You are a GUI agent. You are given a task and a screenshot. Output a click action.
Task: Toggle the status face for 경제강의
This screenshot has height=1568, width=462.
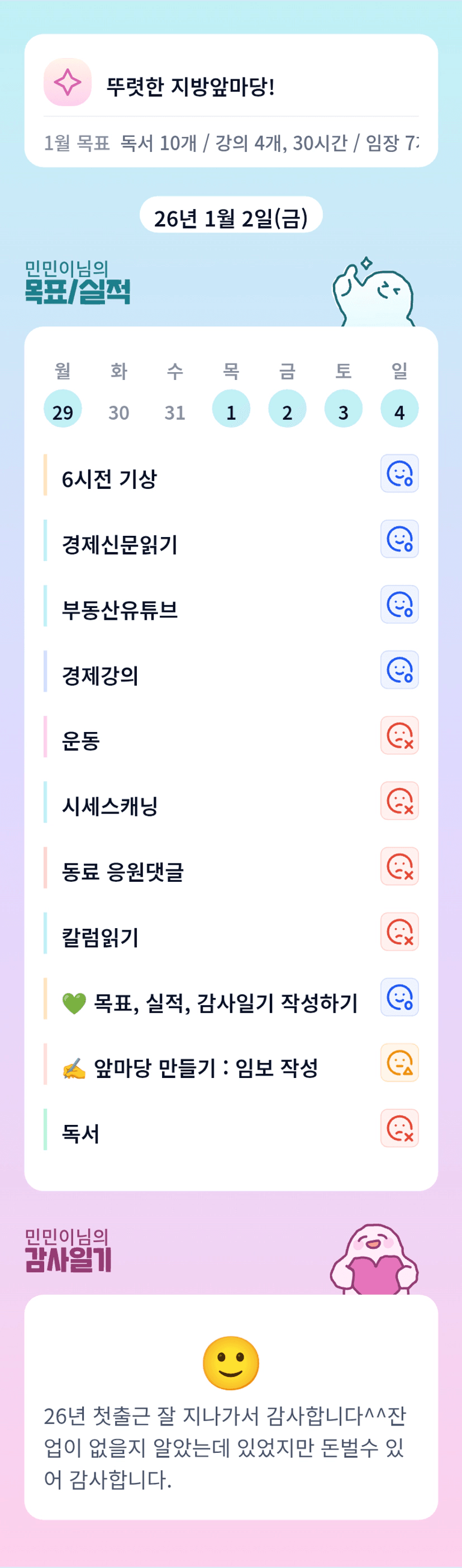click(399, 669)
